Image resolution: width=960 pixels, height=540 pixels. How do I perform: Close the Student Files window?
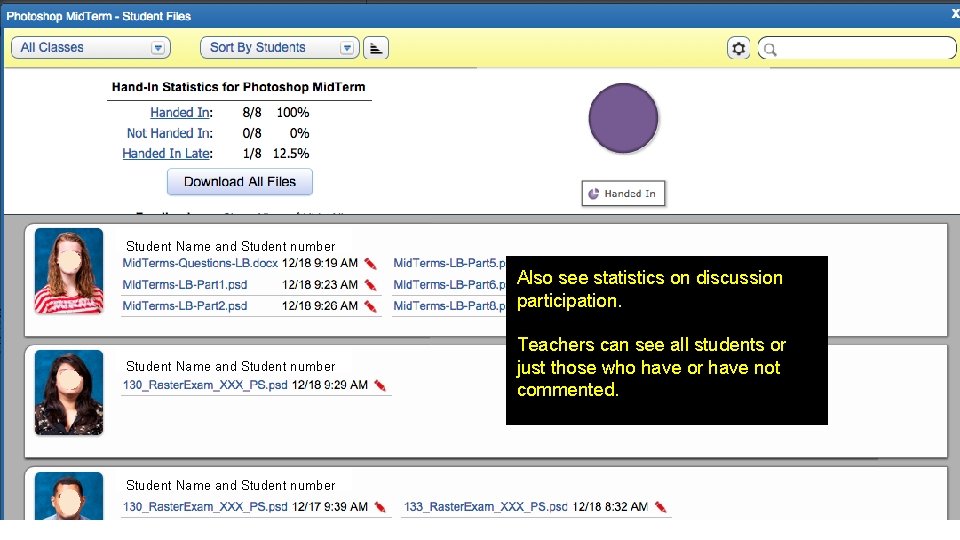point(954,13)
